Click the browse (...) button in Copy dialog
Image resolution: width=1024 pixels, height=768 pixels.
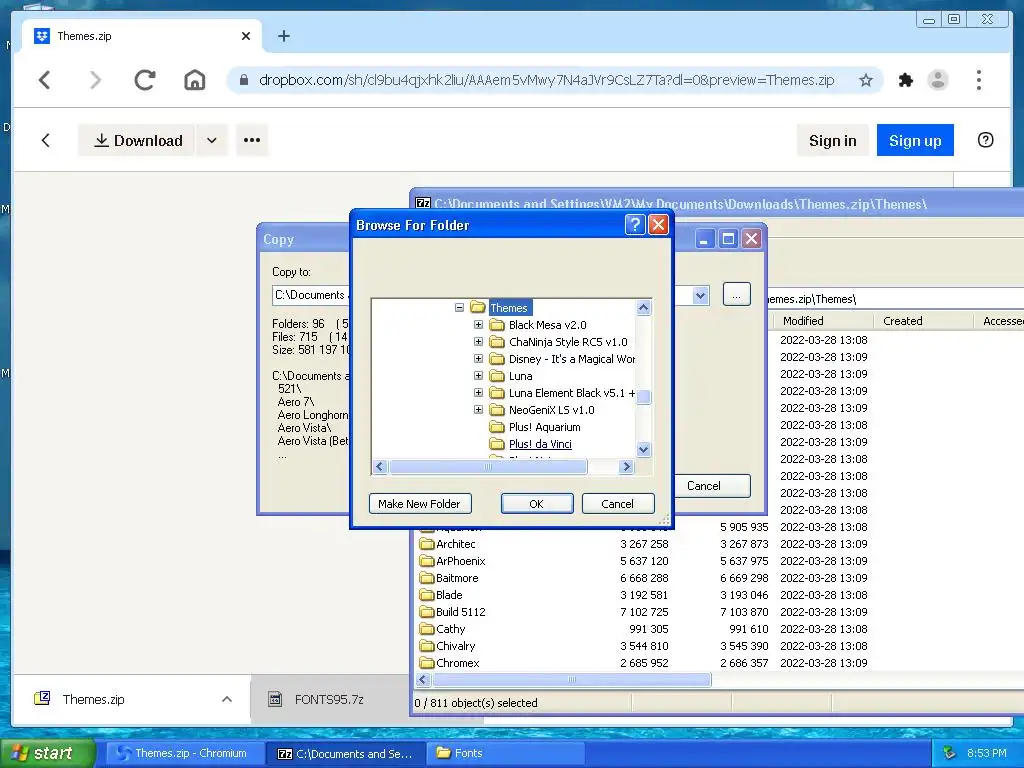736,295
